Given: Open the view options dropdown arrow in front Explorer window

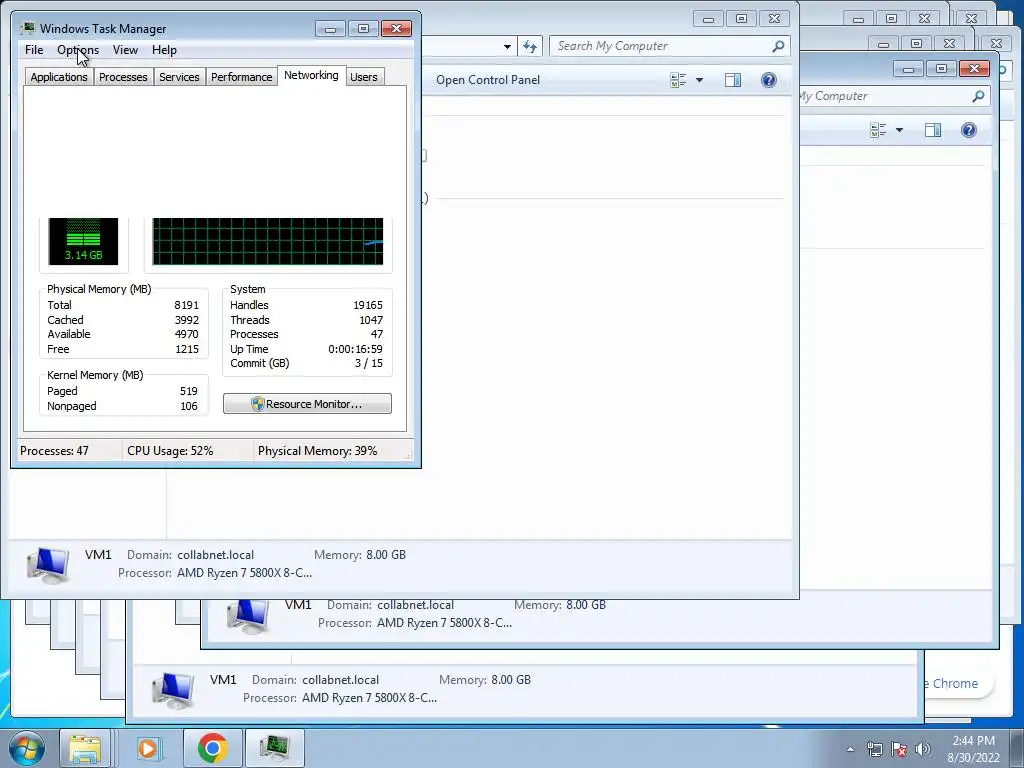Looking at the screenshot, I should (699, 80).
